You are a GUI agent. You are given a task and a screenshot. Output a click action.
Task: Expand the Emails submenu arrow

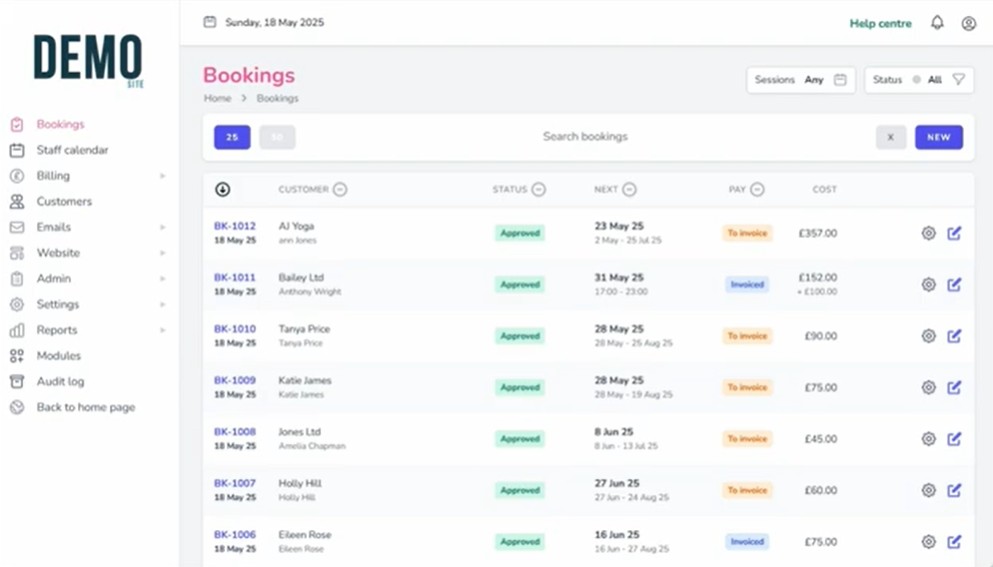(163, 227)
